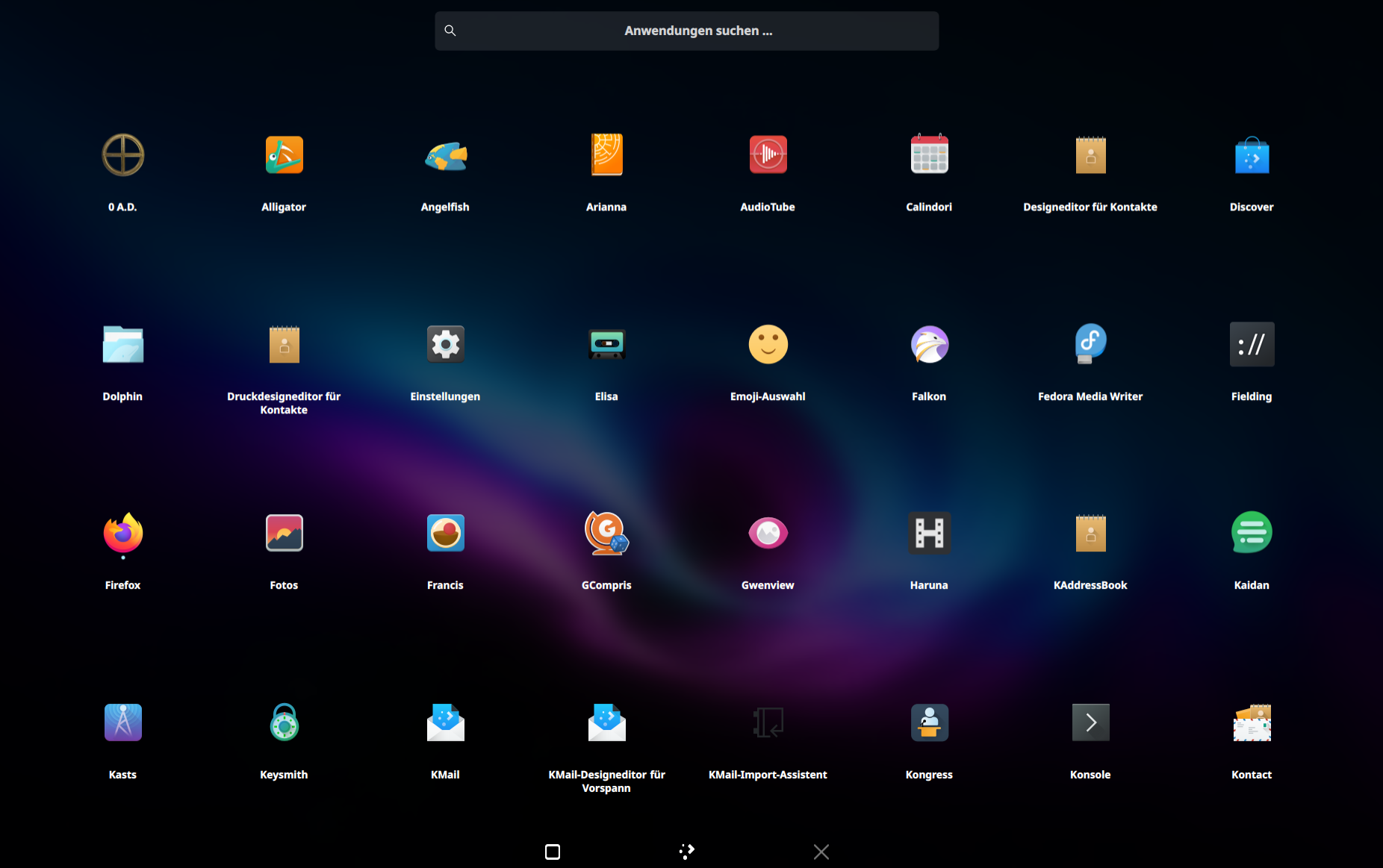Open the task switcher square button
Viewport: 1383px width, 868px height.
click(x=553, y=852)
